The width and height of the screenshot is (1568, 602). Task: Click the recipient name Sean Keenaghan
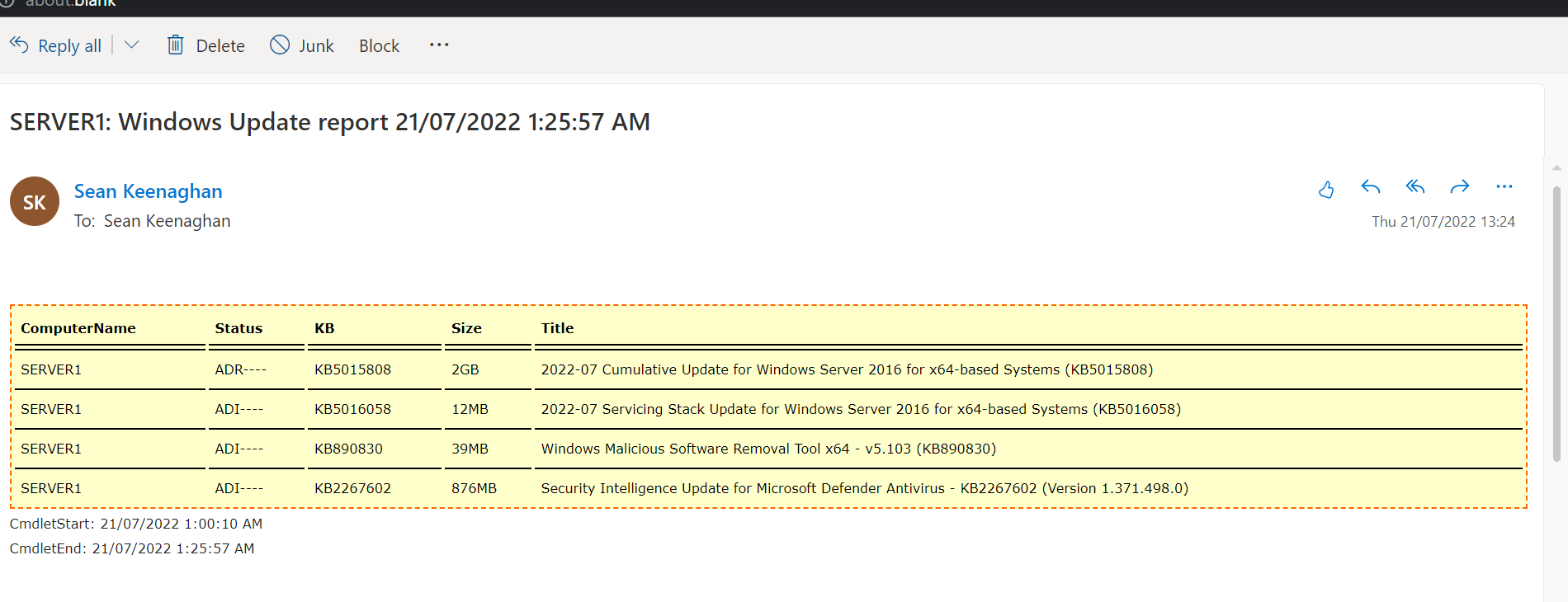pyautogui.click(x=167, y=221)
